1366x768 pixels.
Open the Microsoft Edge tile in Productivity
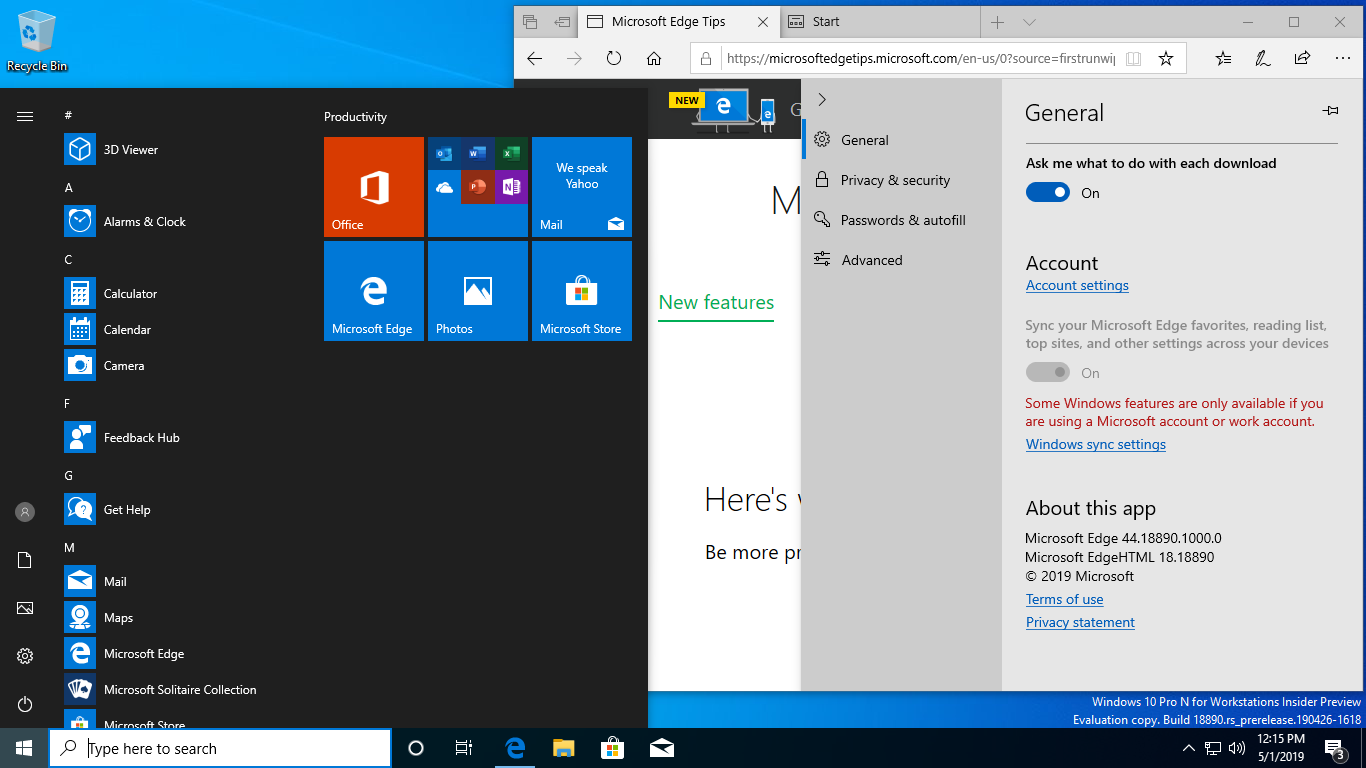click(374, 291)
